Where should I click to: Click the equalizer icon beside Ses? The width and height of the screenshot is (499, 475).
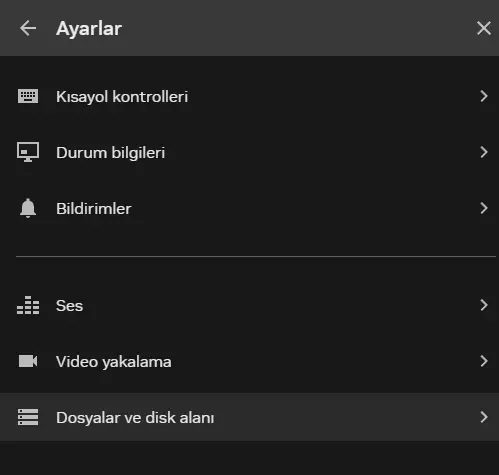click(28, 305)
